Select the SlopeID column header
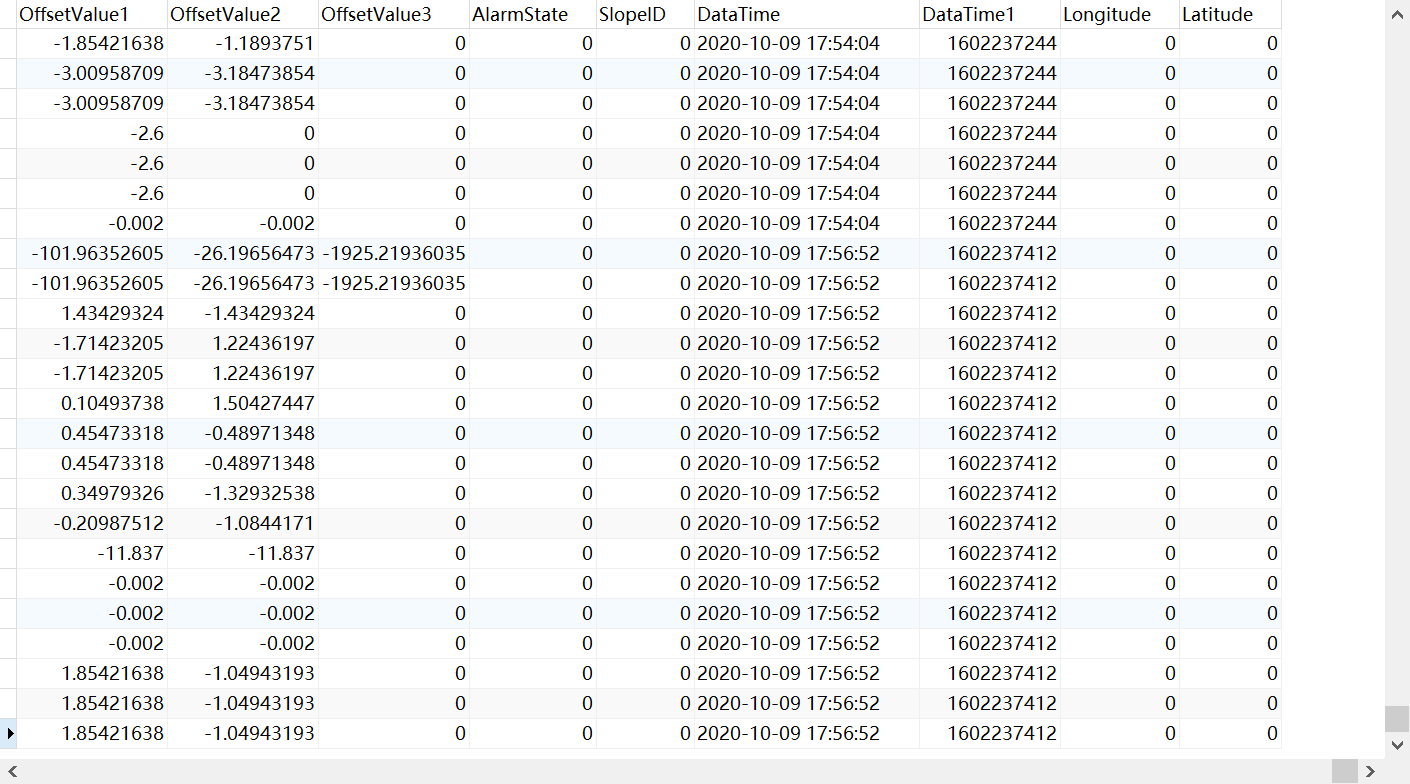Screen dimensions: 1410x784 tap(645, 14)
